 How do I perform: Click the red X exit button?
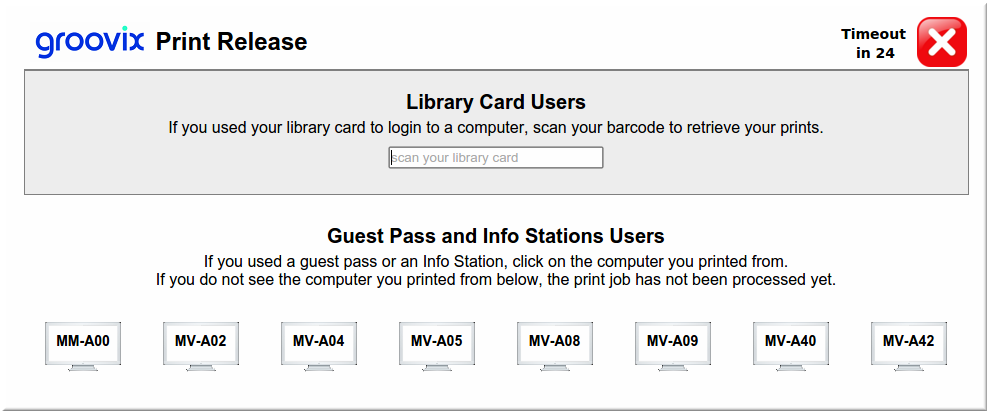coord(941,42)
